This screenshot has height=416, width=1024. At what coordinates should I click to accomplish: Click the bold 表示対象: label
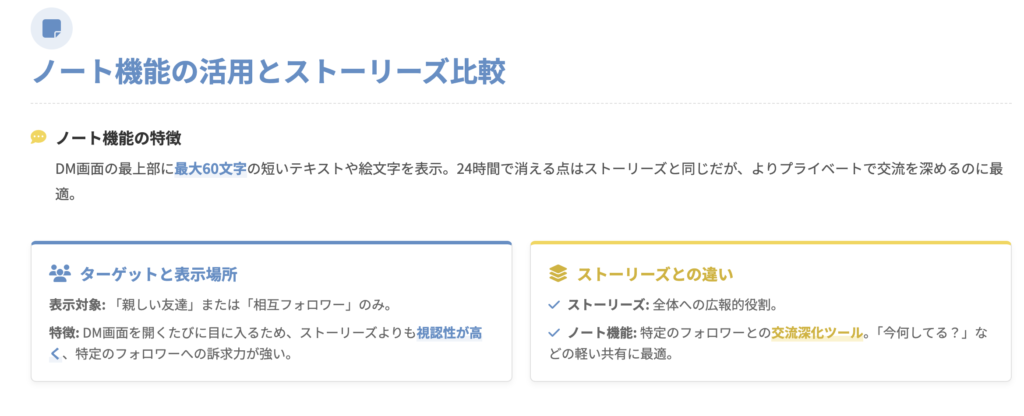click(76, 304)
